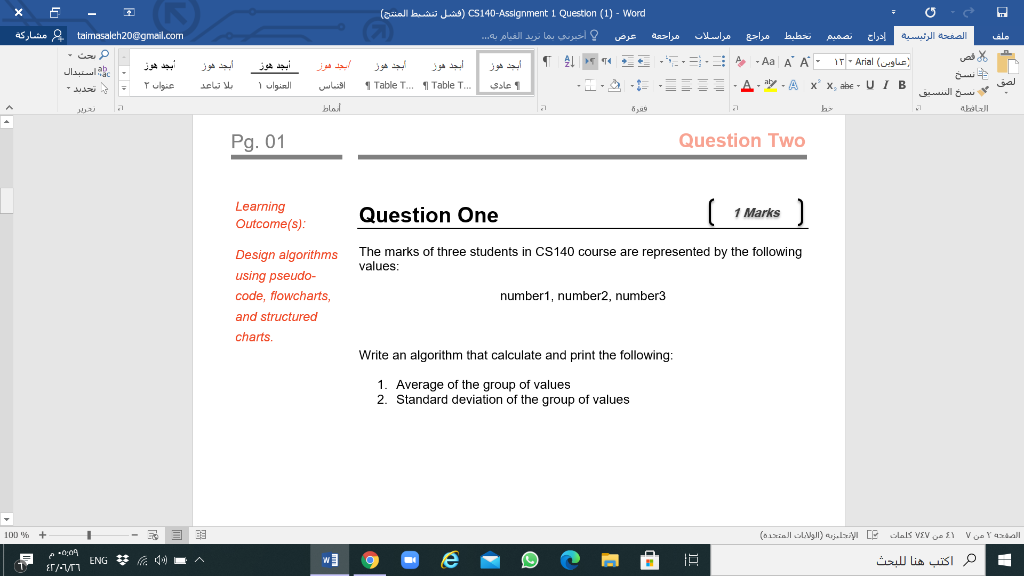This screenshot has width=1024, height=576.
Task: Toggle italic (I) formatting
Action: point(885,85)
